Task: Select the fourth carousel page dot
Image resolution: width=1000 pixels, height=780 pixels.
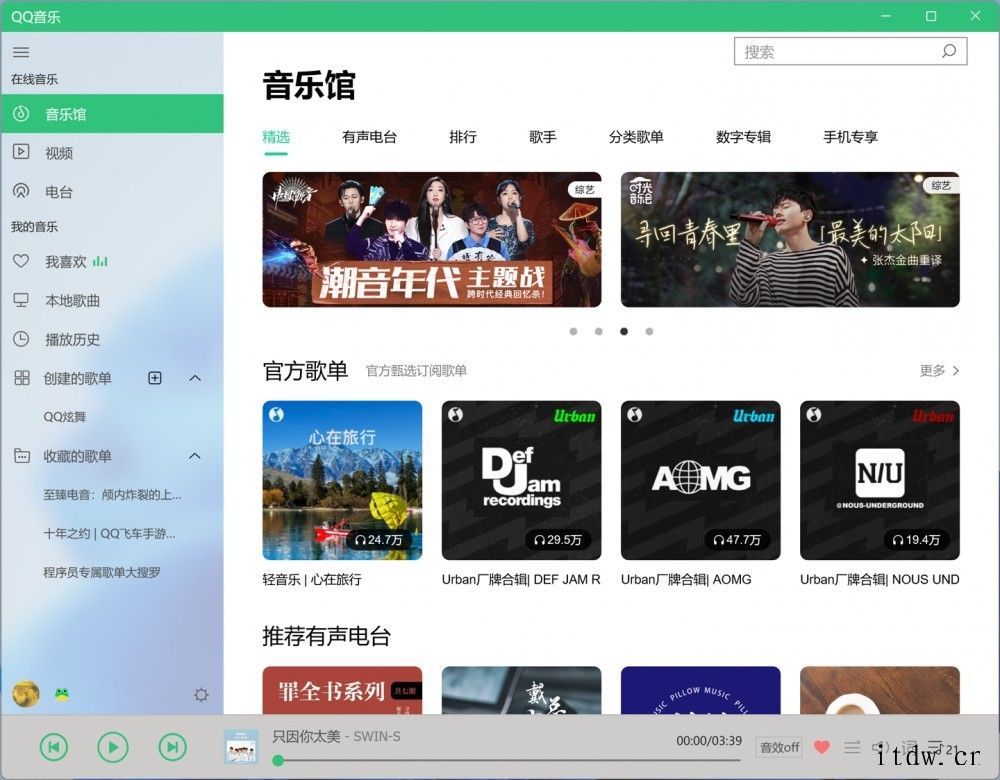Action: tap(649, 331)
